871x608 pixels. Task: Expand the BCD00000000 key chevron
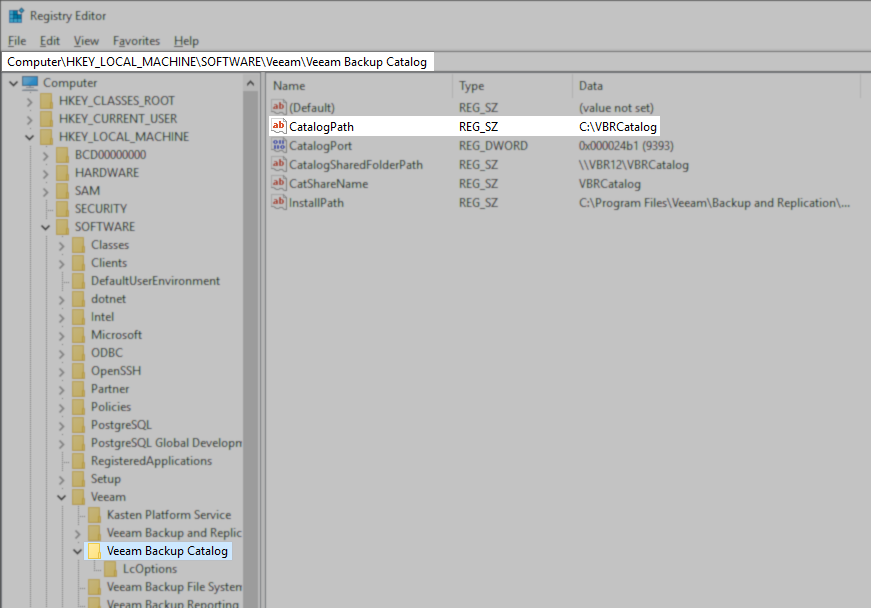pyautogui.click(x=46, y=155)
